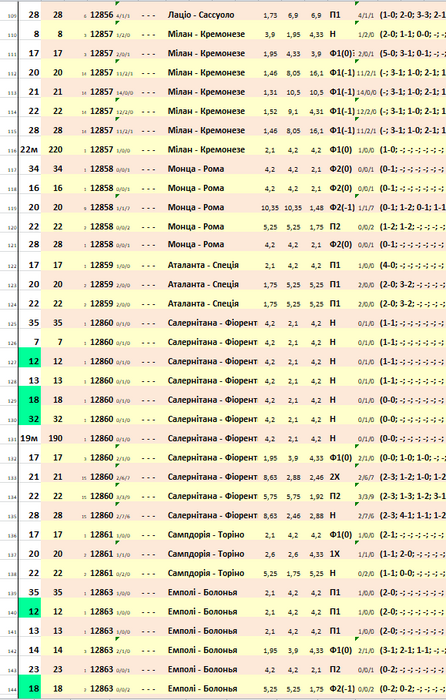Click row header 122
The image size is (446, 700).
tap(12, 267)
